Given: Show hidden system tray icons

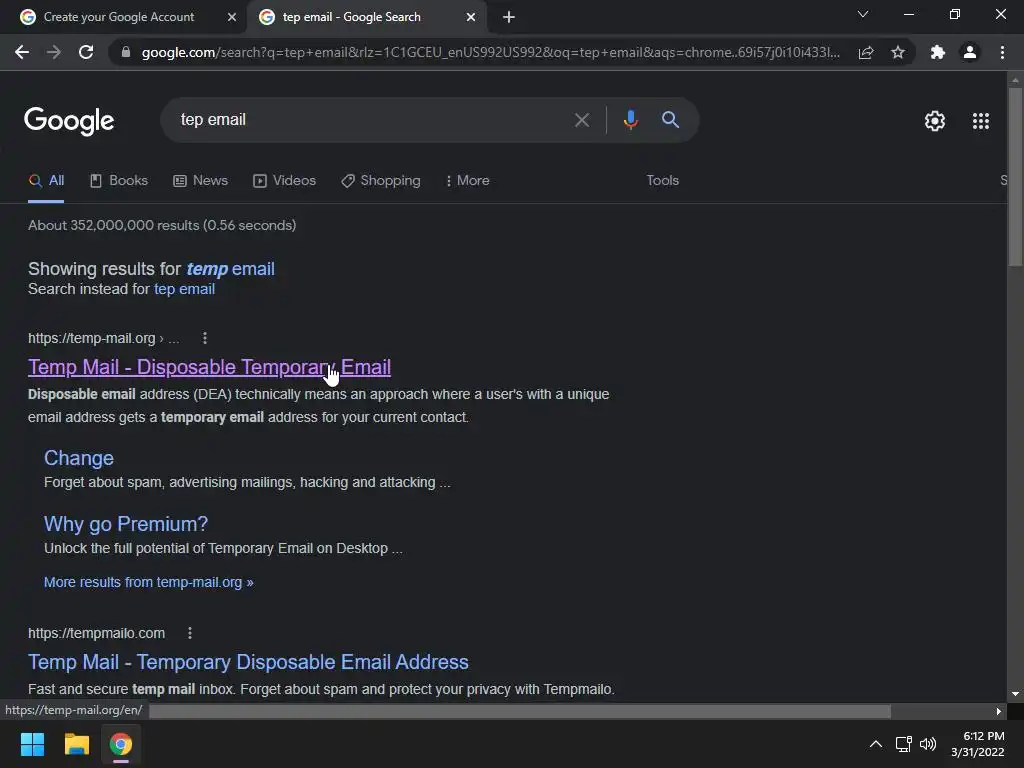Looking at the screenshot, I should click(x=876, y=744).
